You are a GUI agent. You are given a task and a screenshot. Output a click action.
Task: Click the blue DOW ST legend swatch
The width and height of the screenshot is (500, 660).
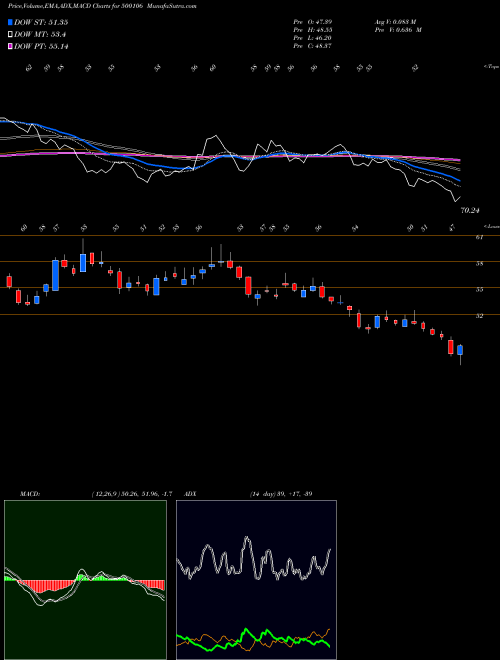click(10, 22)
